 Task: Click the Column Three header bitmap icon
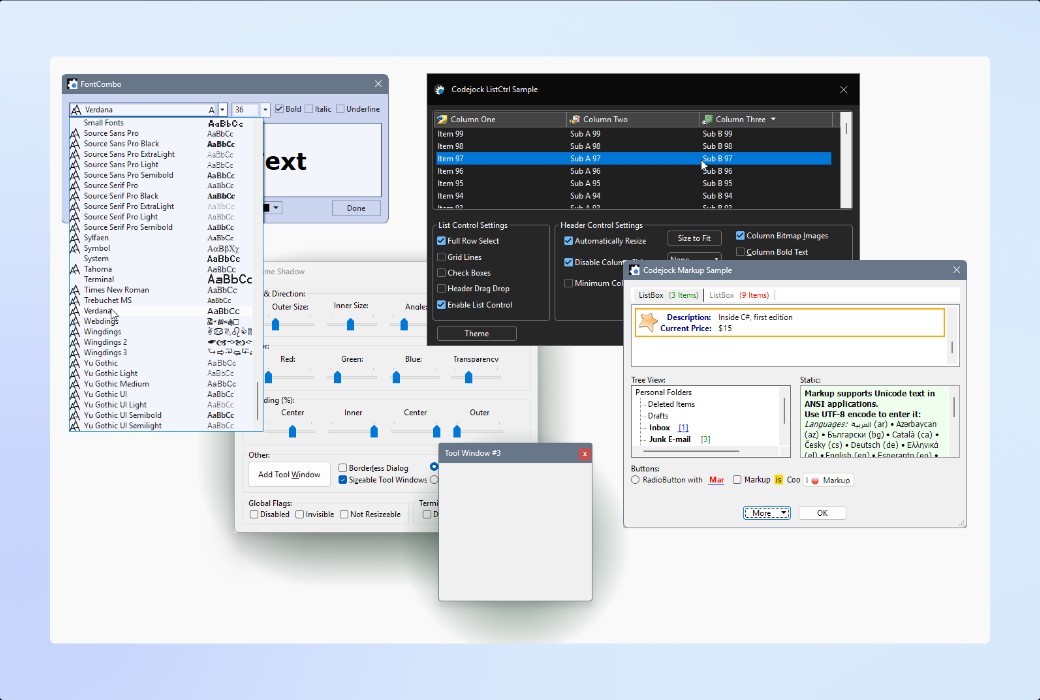tap(708, 119)
